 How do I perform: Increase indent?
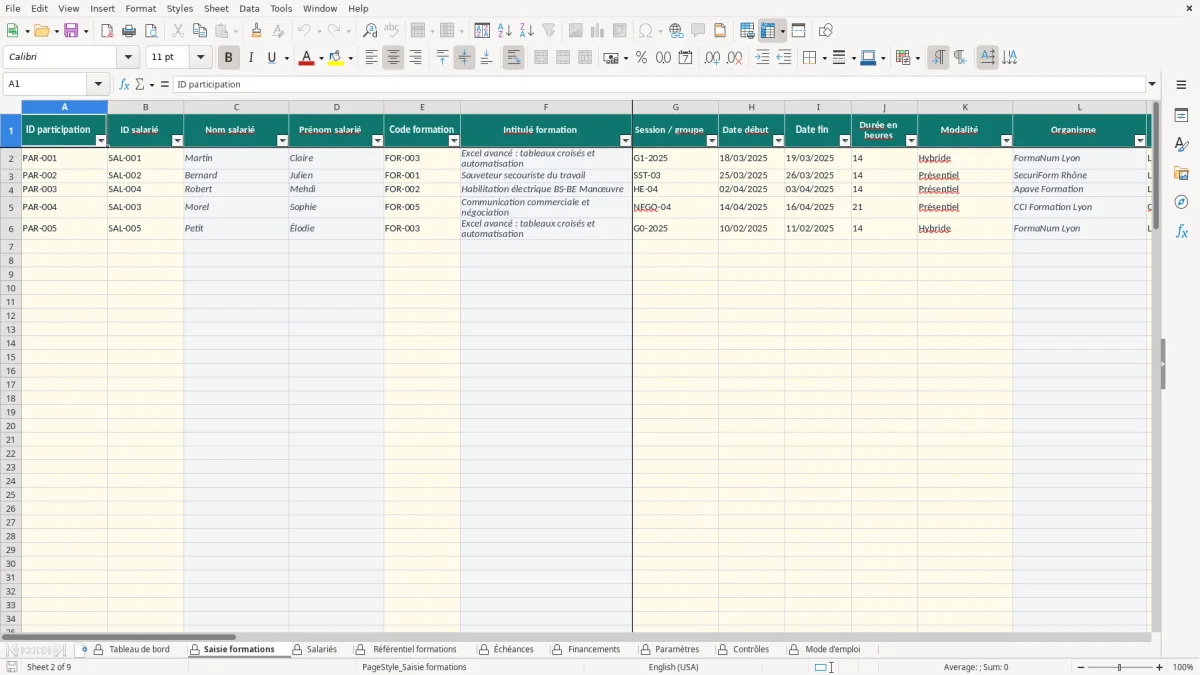point(762,58)
